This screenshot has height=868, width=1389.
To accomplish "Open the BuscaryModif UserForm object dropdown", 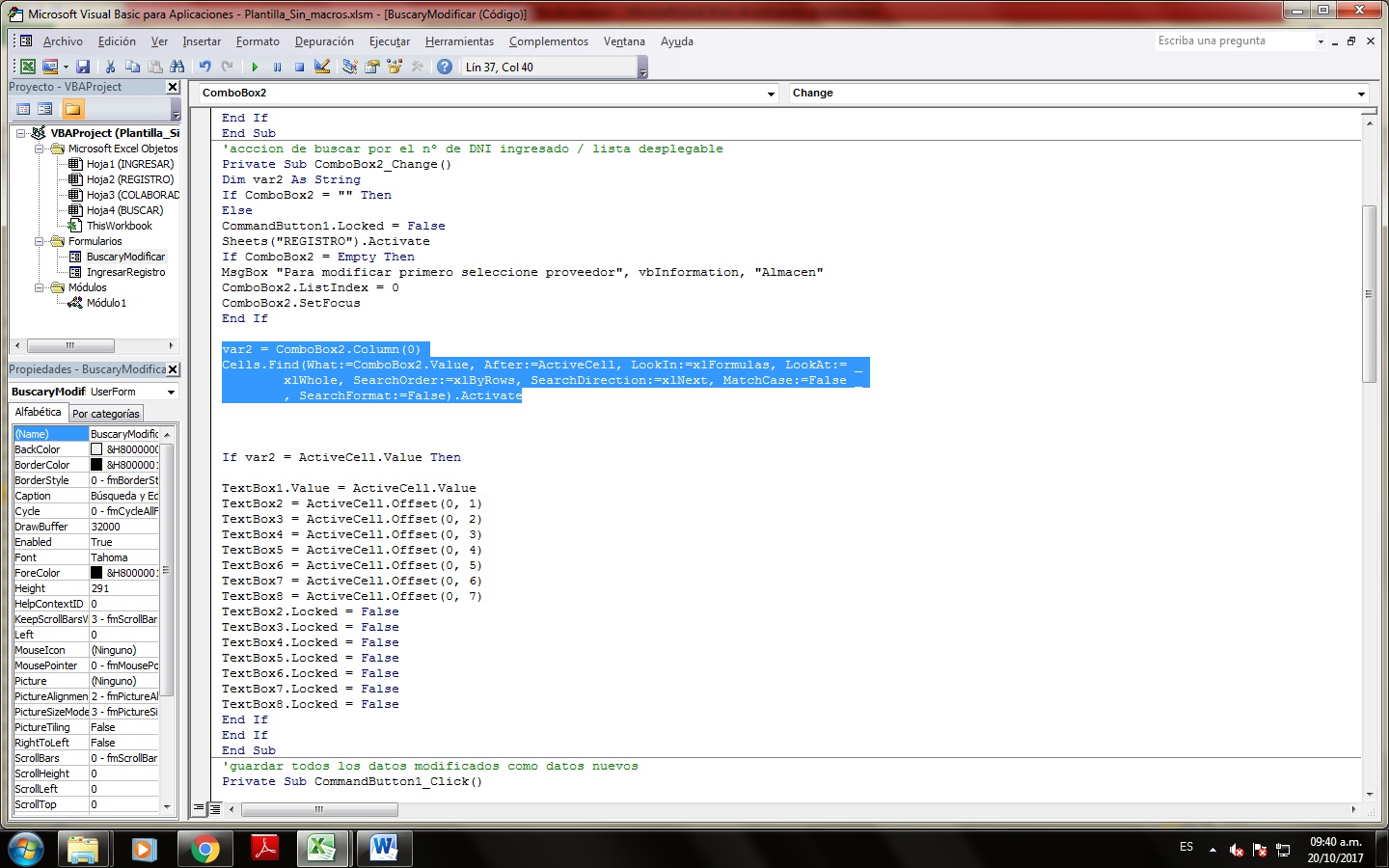I will pos(171,392).
